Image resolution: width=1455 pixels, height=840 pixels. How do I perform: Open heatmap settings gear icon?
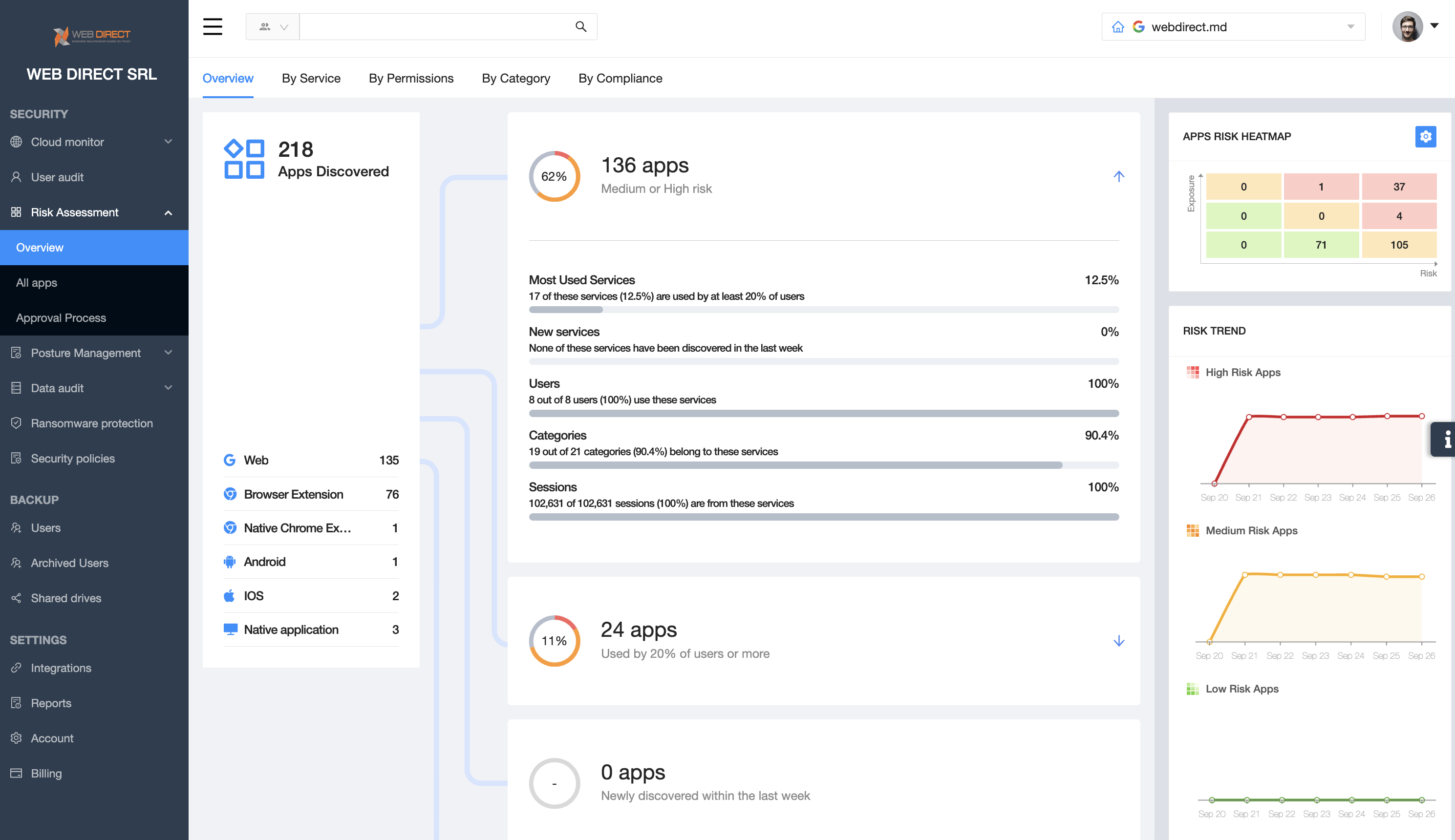(1425, 137)
